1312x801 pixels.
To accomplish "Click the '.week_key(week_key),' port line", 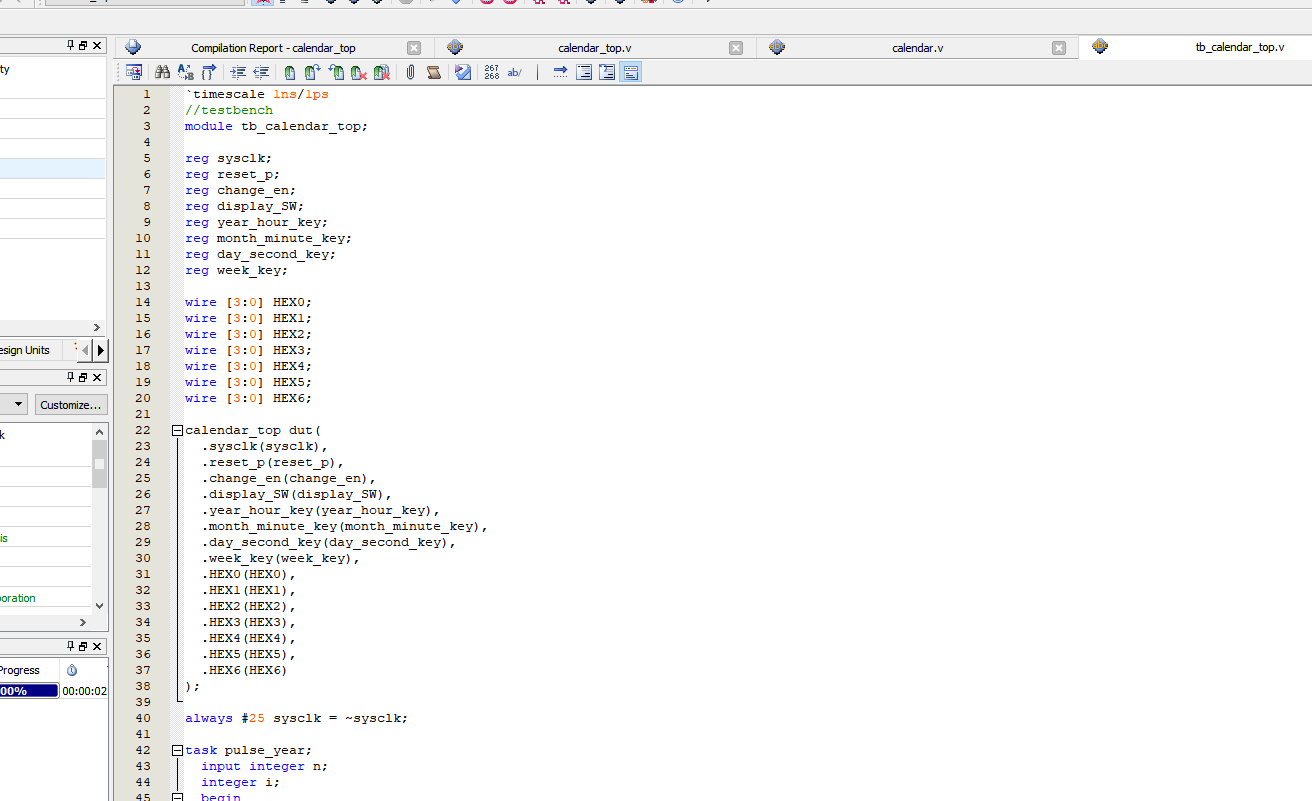I will pyautogui.click(x=280, y=558).
